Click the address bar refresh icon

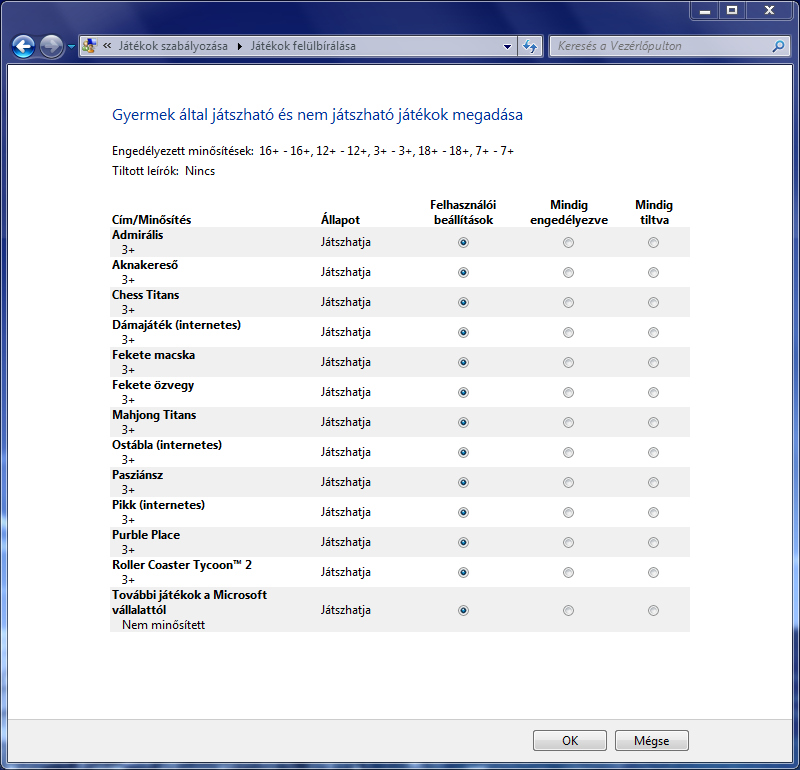(x=530, y=46)
